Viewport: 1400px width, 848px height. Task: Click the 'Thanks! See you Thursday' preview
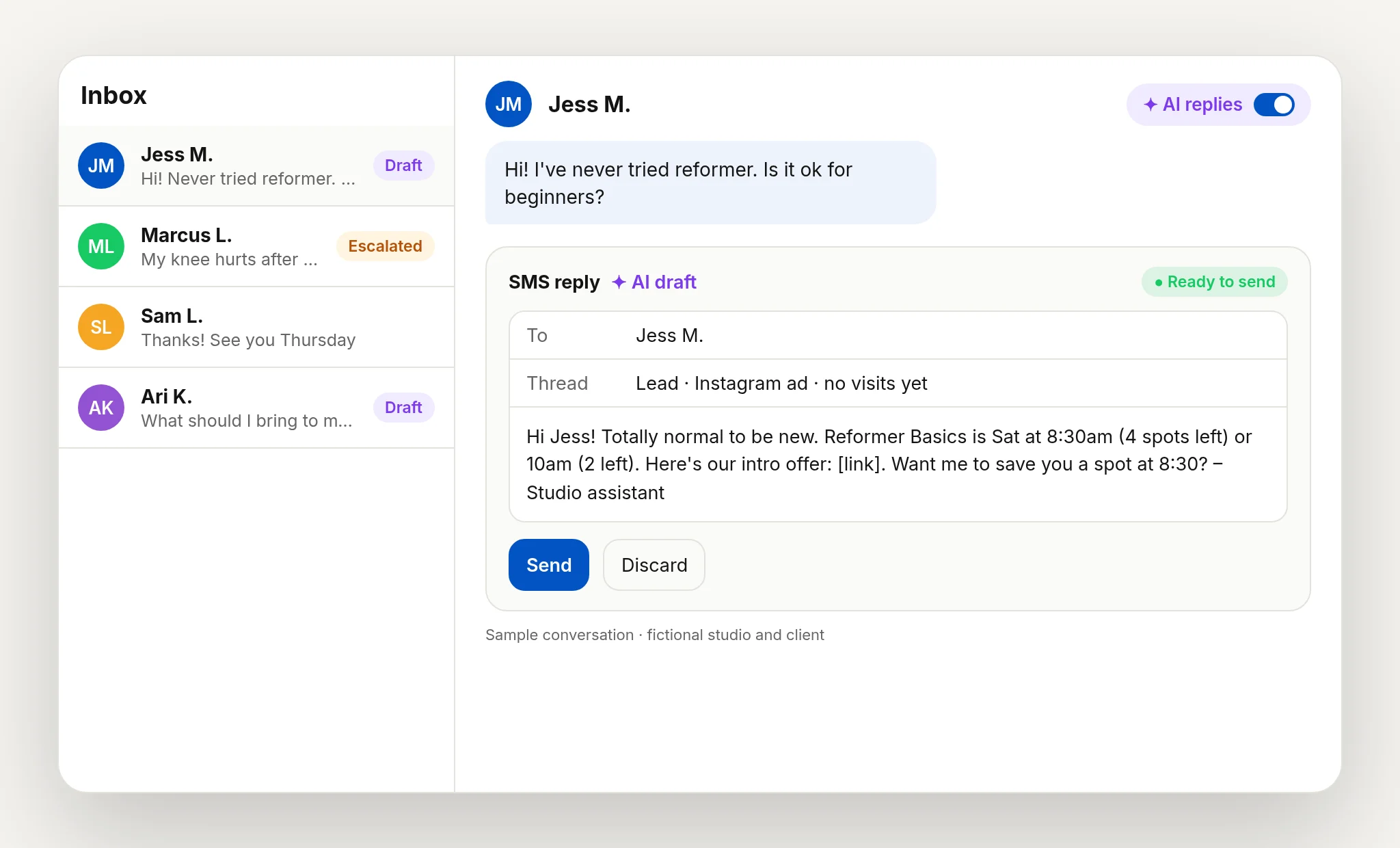click(248, 340)
